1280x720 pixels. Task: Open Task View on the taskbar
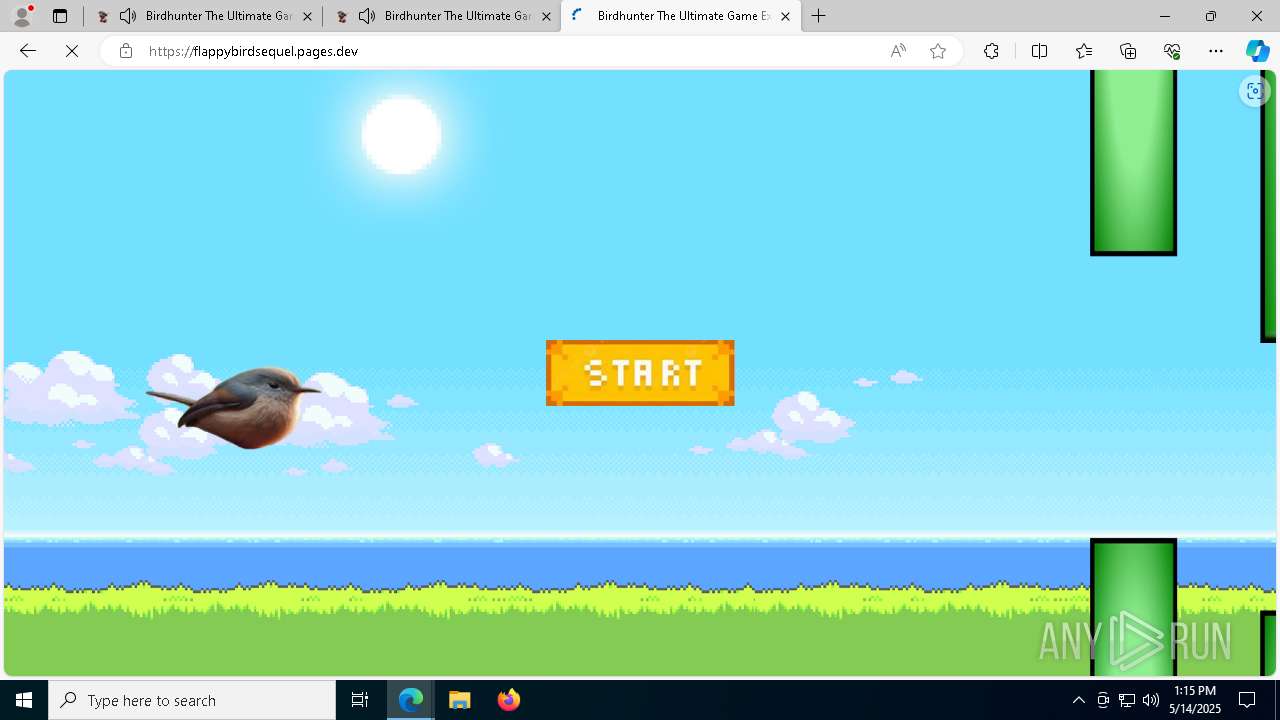(x=360, y=700)
